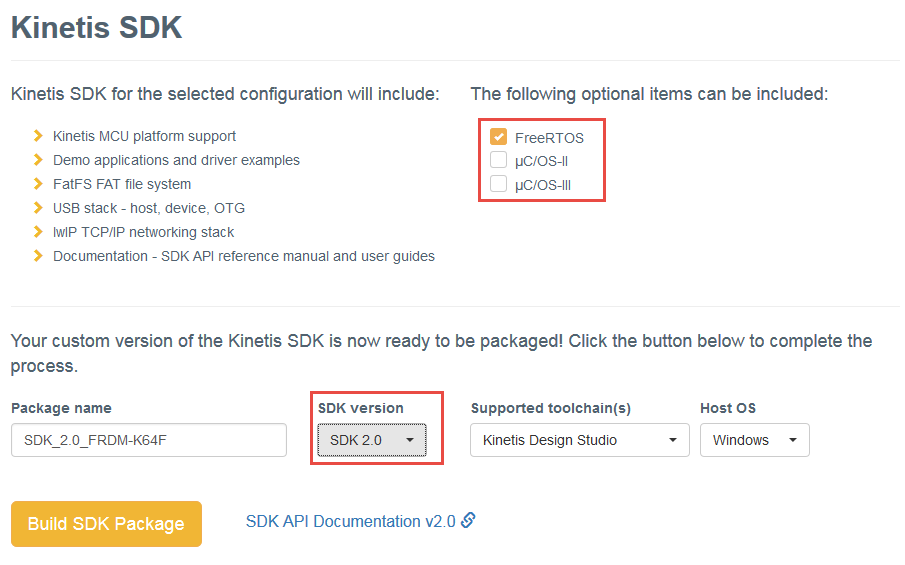Viewport: 905px width, 565px height.
Task: Click the µC/OS-II label text
Action: [541, 161]
